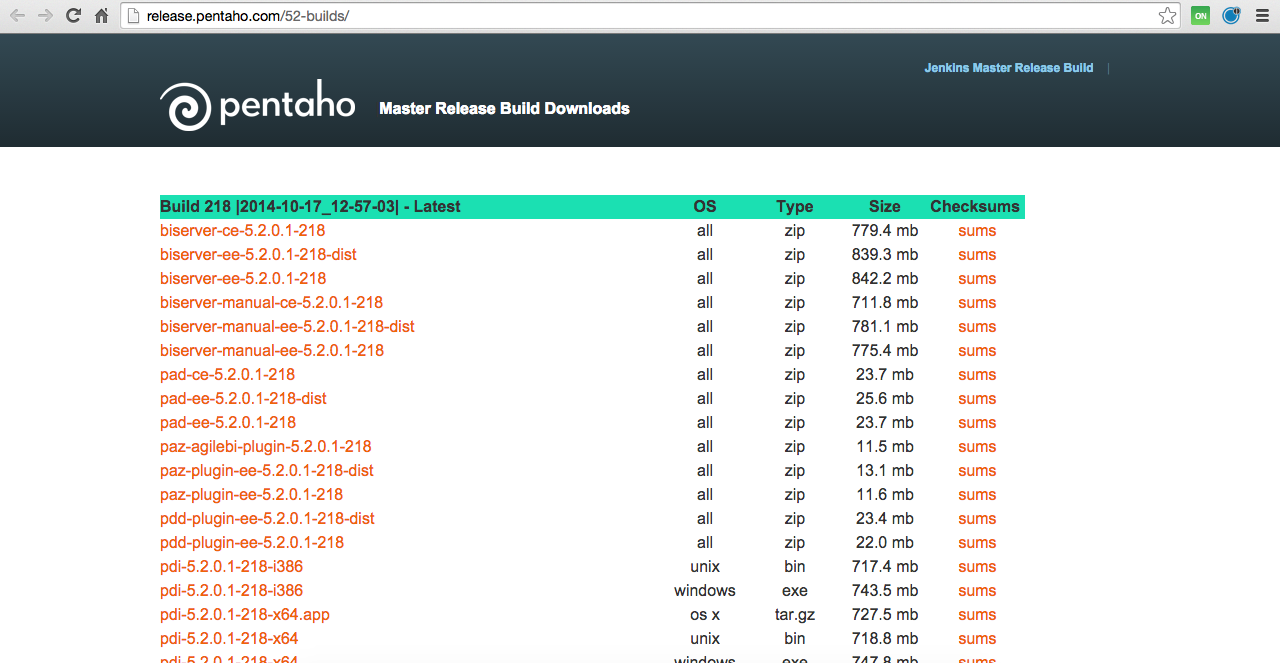Viewport: 1280px width, 663px height.
Task: View sums for paz-agilebi-plugin-5.2.0.1-218
Action: tap(977, 447)
